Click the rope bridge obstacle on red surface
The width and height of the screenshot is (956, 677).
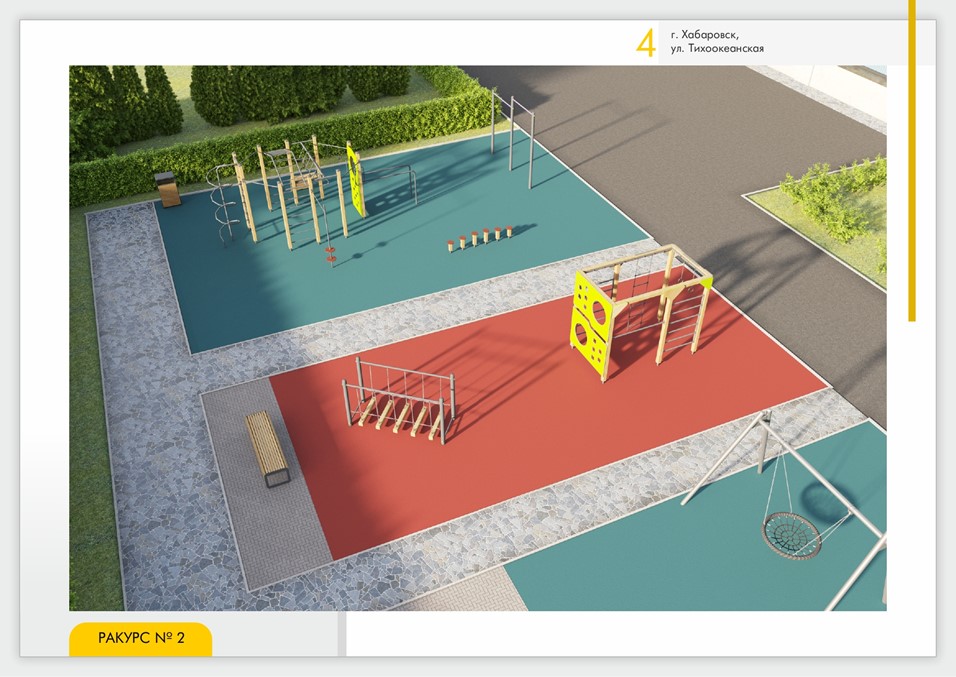pos(400,400)
